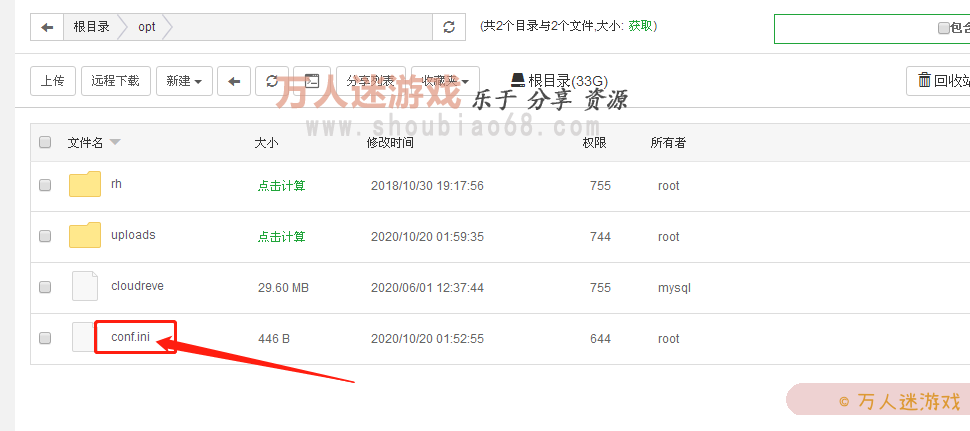
Task: Check the box for the cloudreve file
Action: click(x=45, y=287)
